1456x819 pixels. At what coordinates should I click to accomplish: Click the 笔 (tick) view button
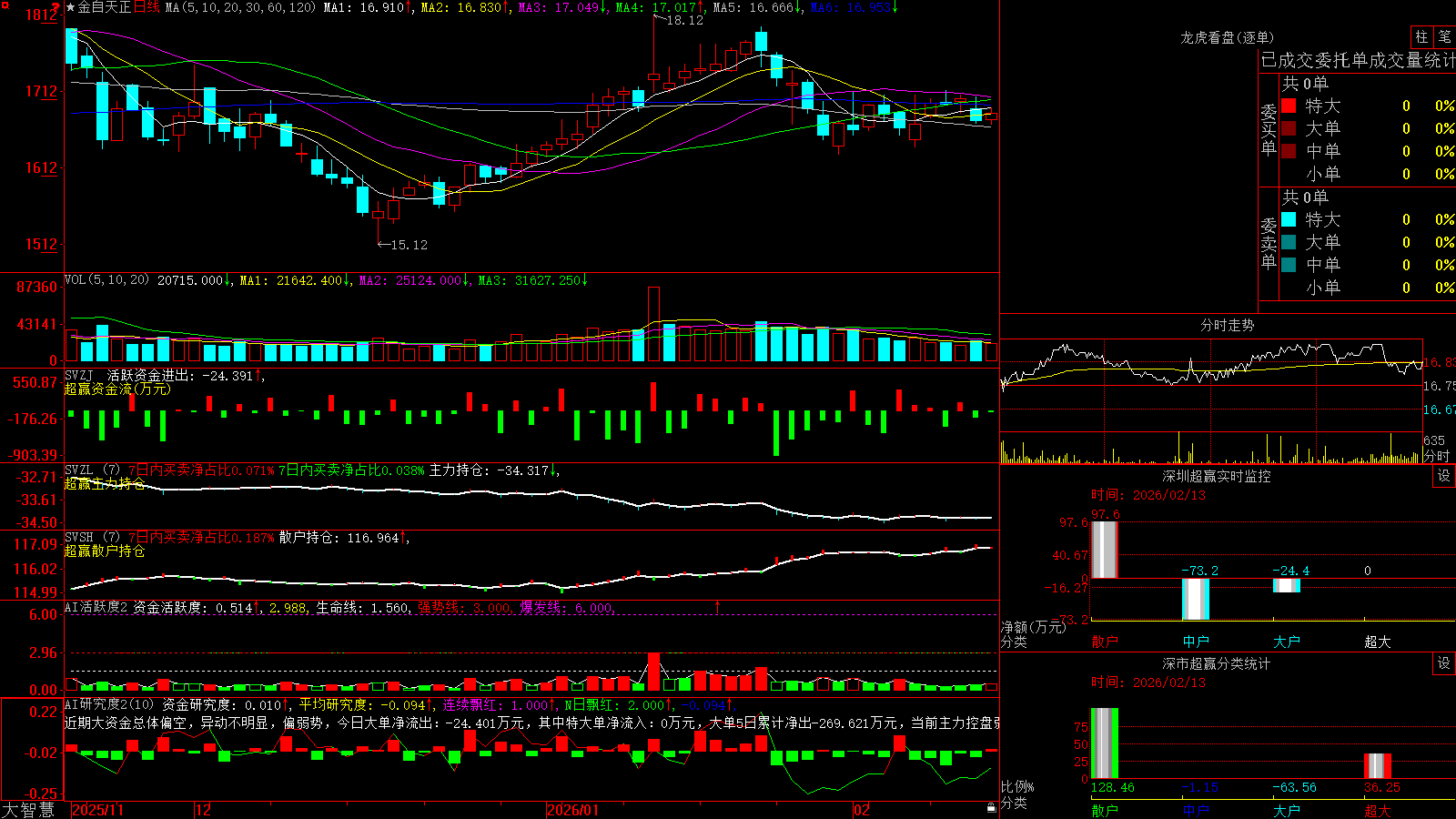1445,37
